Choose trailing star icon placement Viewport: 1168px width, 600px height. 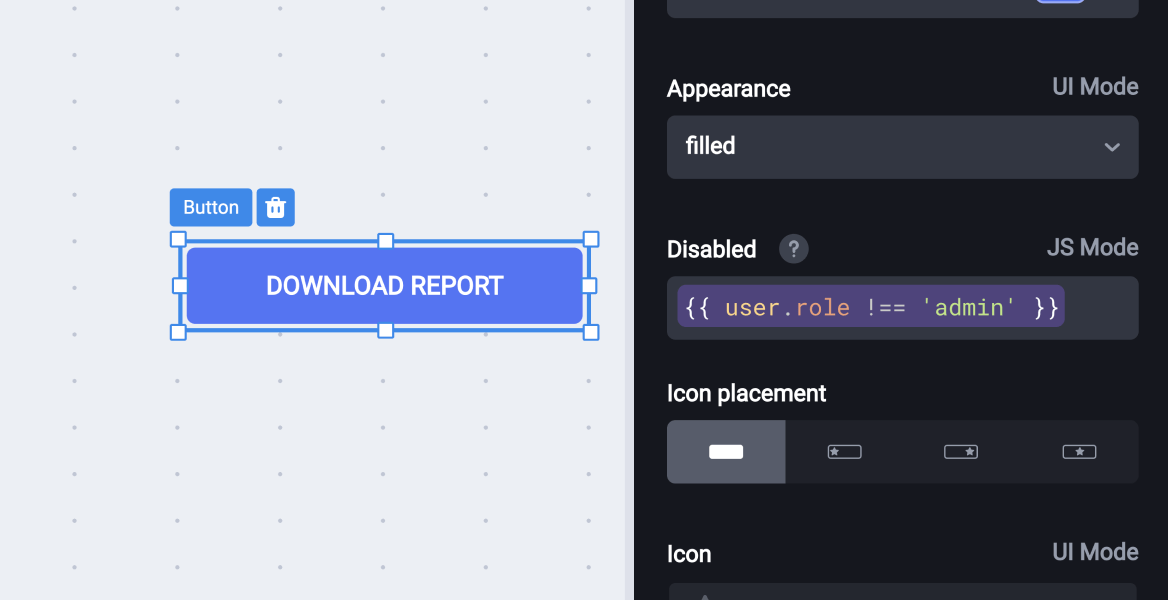click(x=961, y=451)
